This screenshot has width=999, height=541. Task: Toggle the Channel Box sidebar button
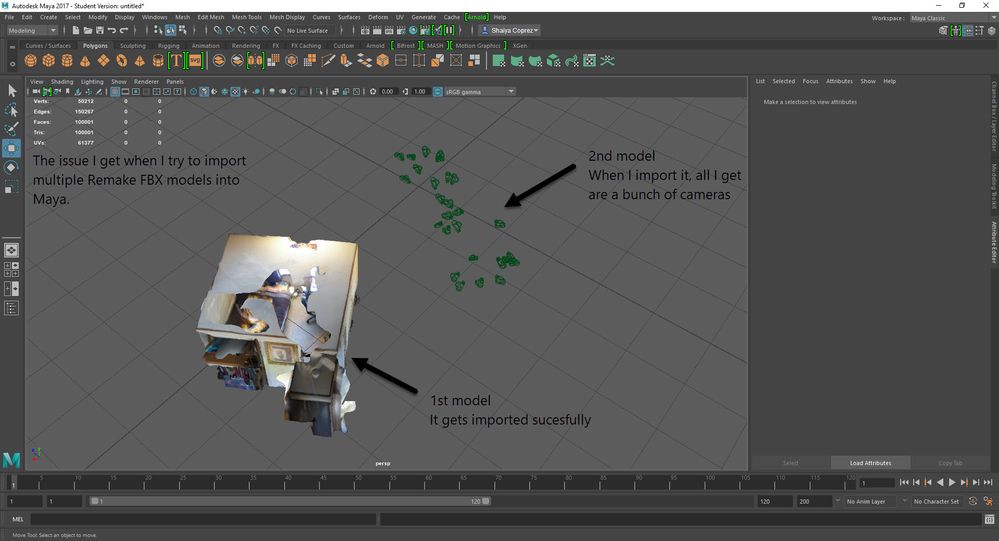(x=993, y=116)
